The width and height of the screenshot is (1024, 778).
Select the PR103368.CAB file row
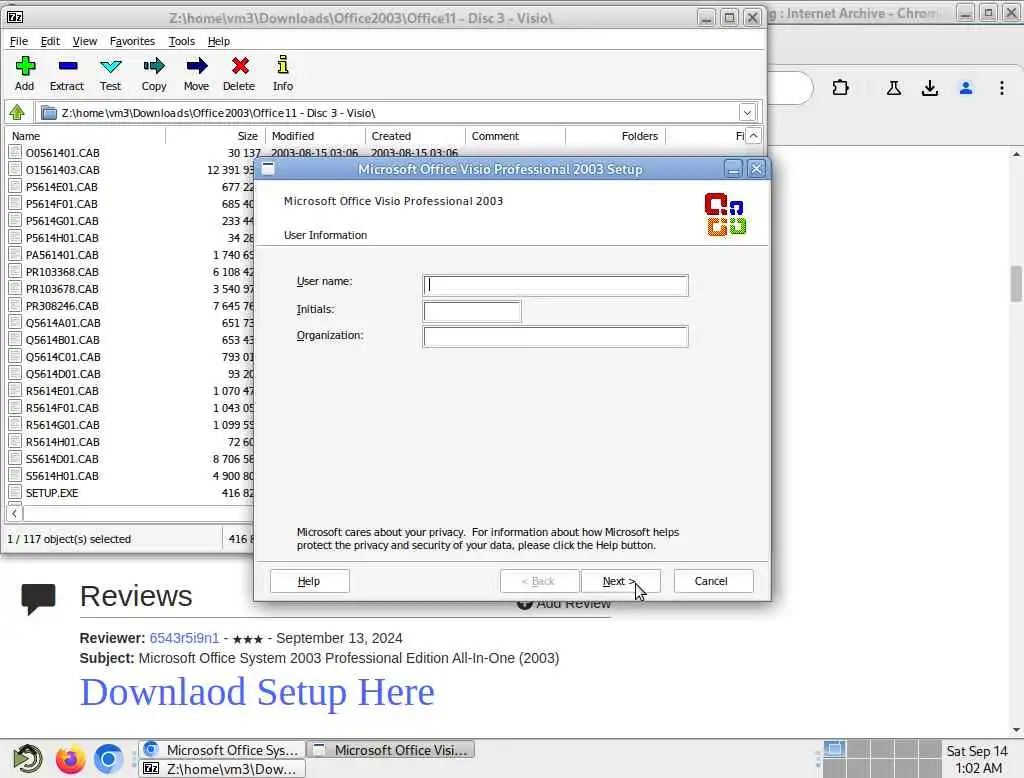(x=131, y=272)
